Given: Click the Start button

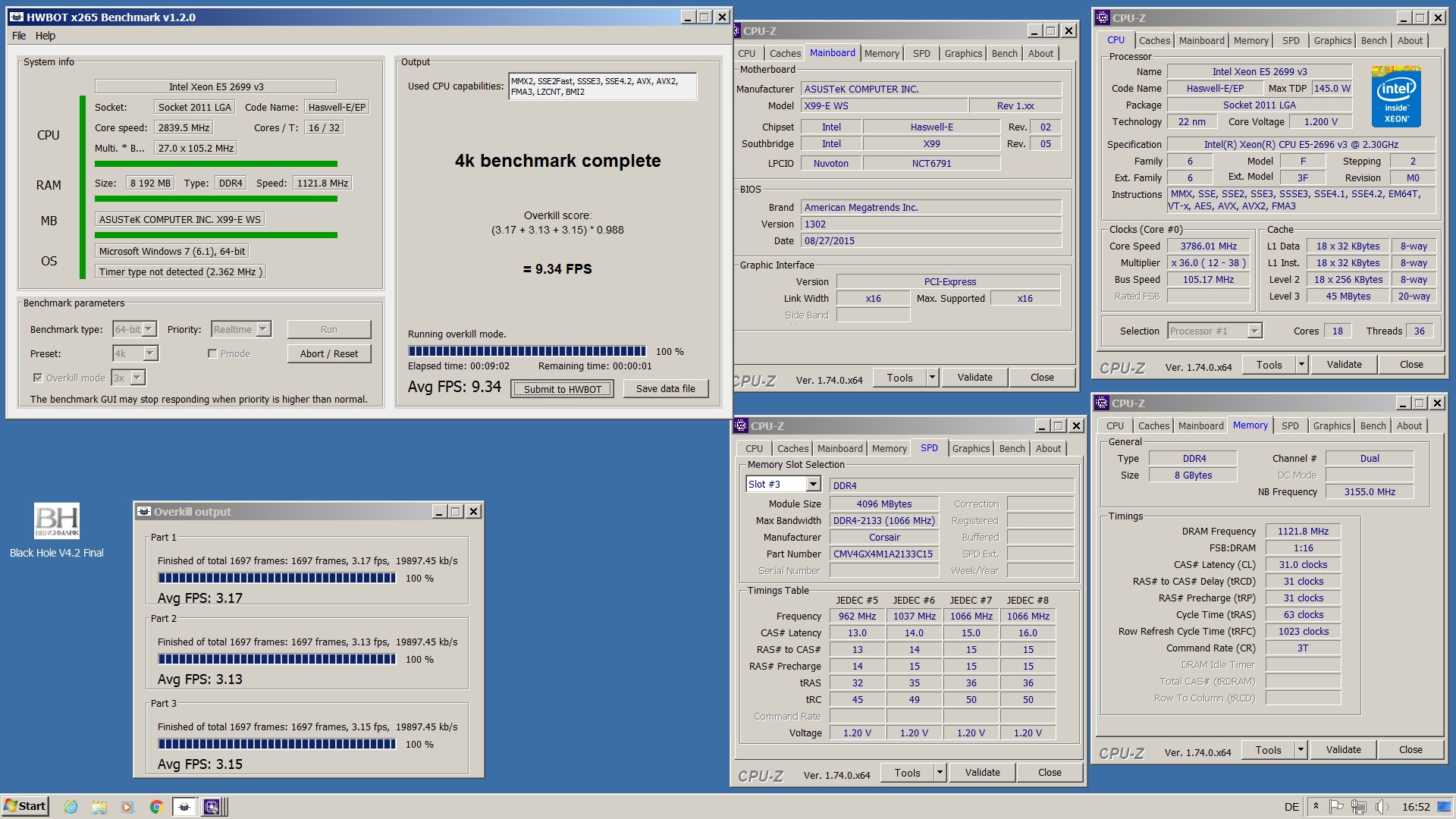Looking at the screenshot, I should point(25,806).
